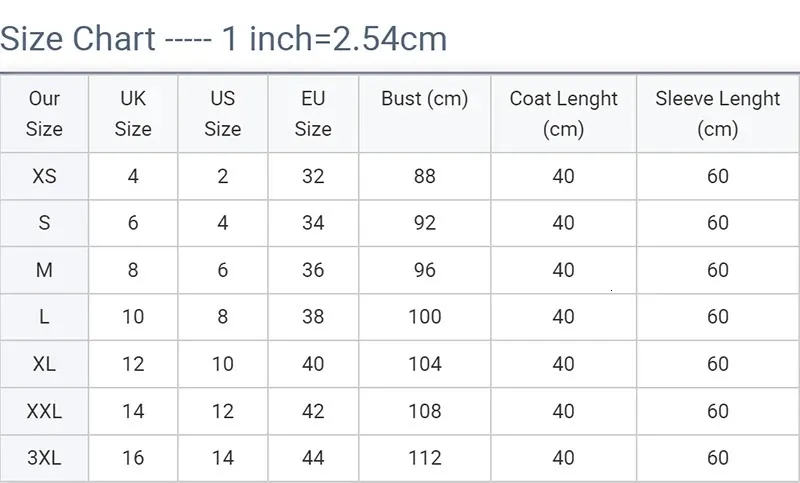The width and height of the screenshot is (800, 483).
Task: Click EU size 38 cell
Action: (313, 317)
